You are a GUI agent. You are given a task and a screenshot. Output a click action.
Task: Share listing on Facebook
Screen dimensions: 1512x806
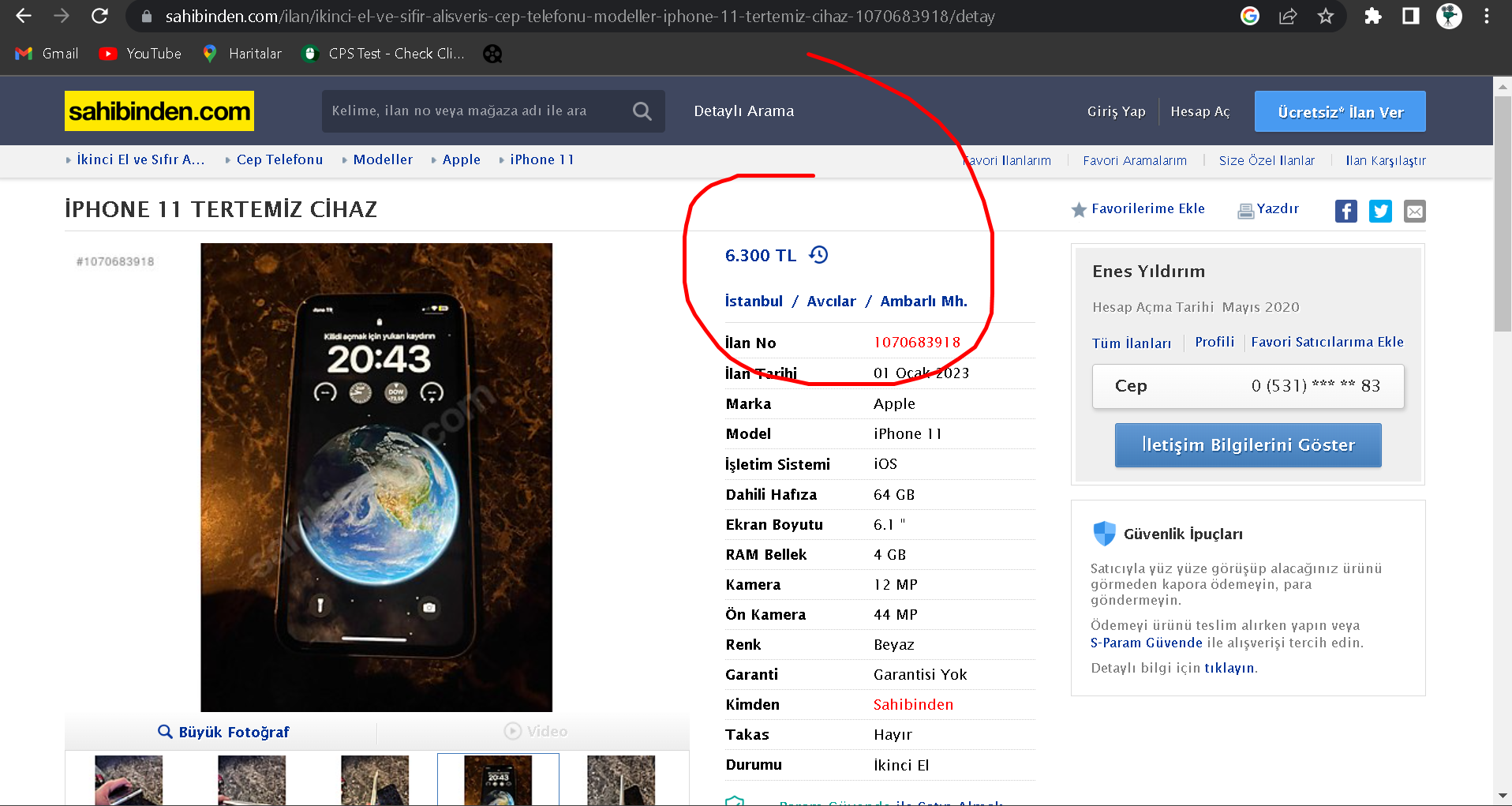[1346, 211]
